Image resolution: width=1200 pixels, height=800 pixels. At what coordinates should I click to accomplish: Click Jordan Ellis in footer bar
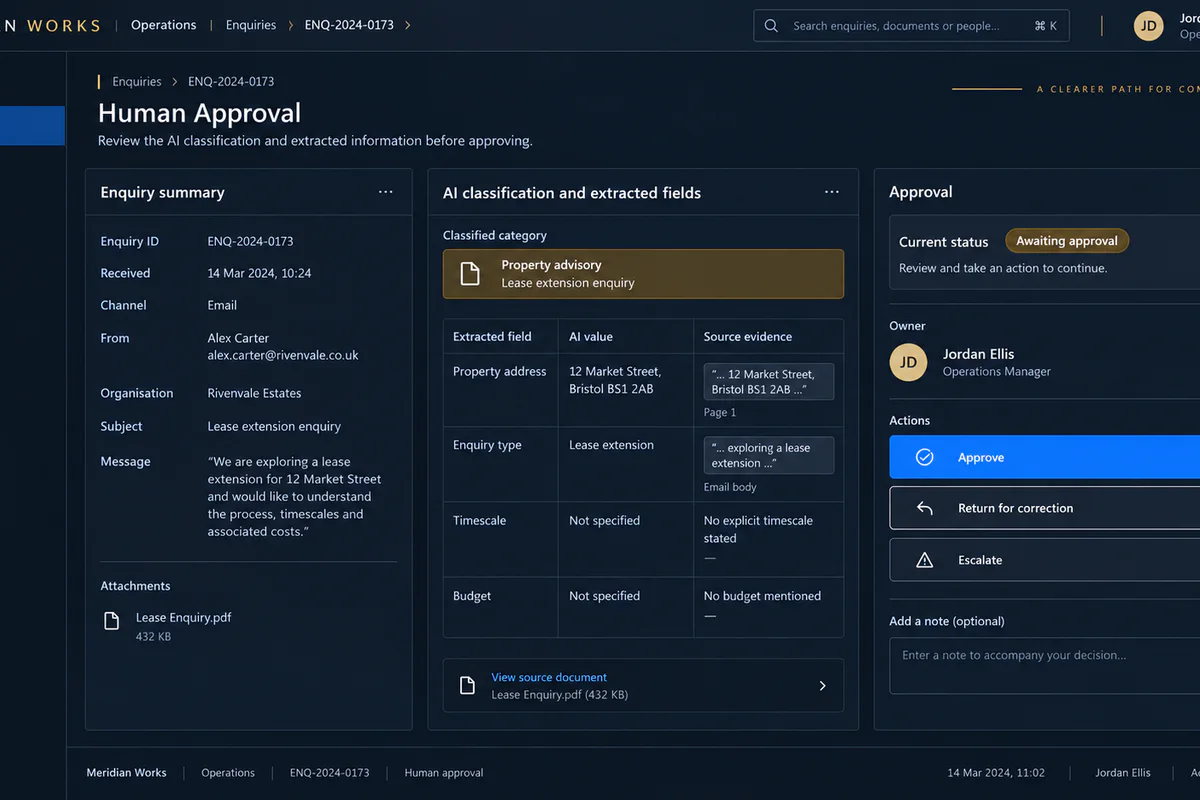1123,773
